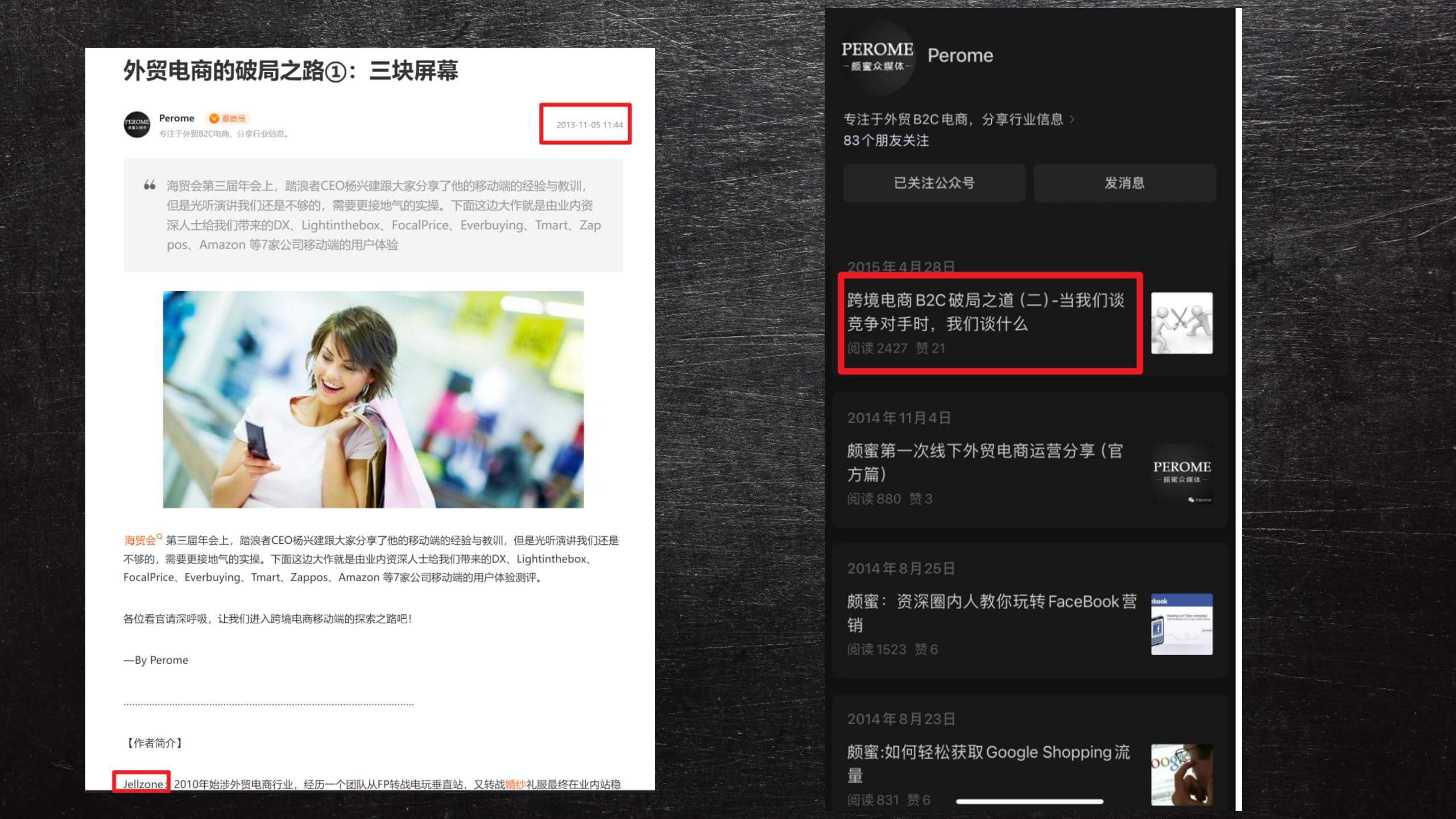Click the Jellzone author name

click(x=143, y=784)
